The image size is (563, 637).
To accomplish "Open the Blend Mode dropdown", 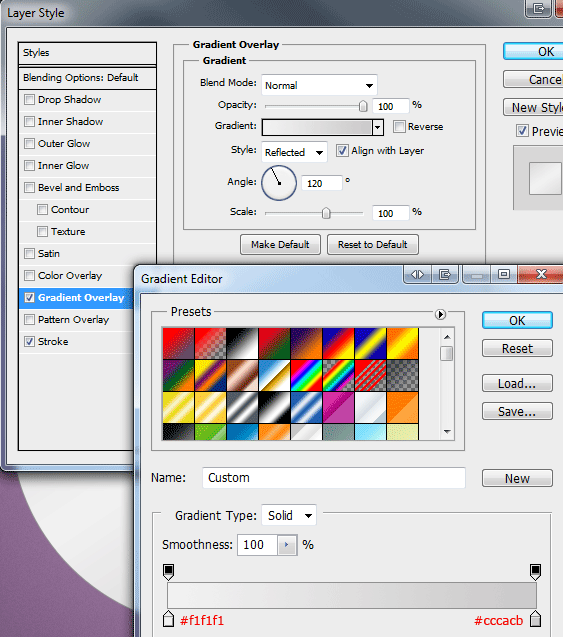I will pos(319,85).
